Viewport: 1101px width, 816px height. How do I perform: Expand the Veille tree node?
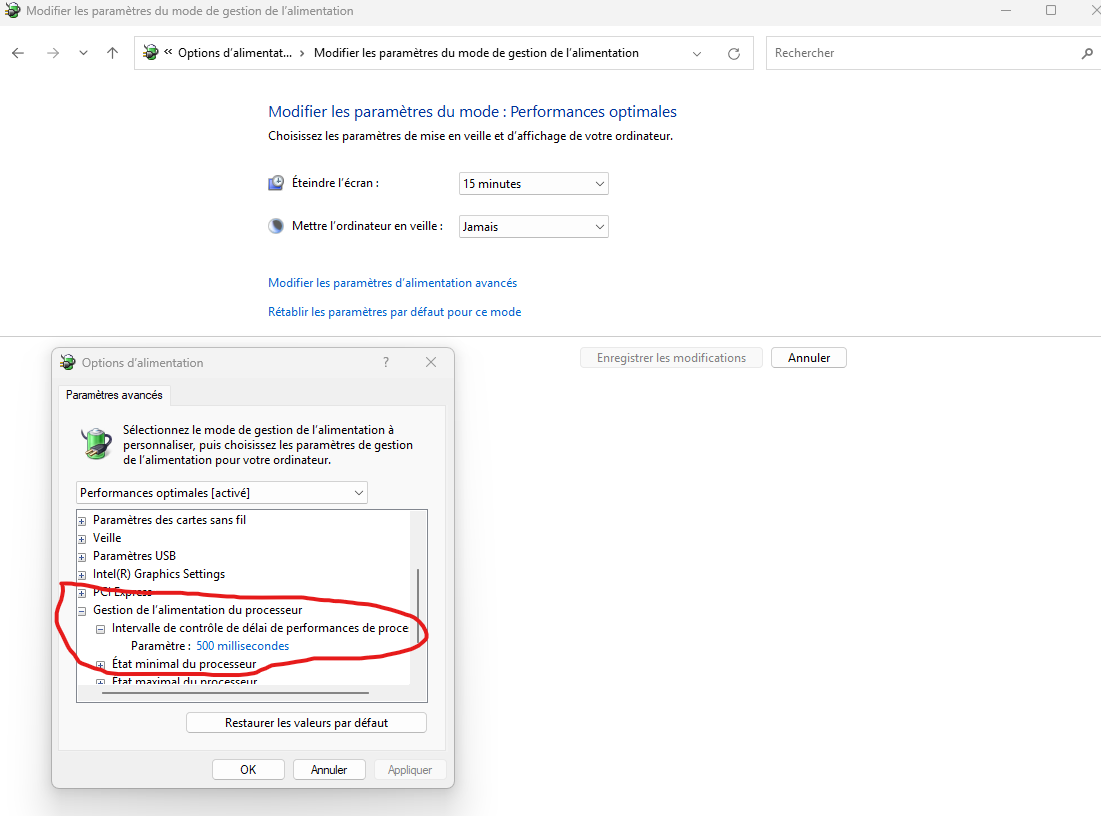[x=82, y=539]
